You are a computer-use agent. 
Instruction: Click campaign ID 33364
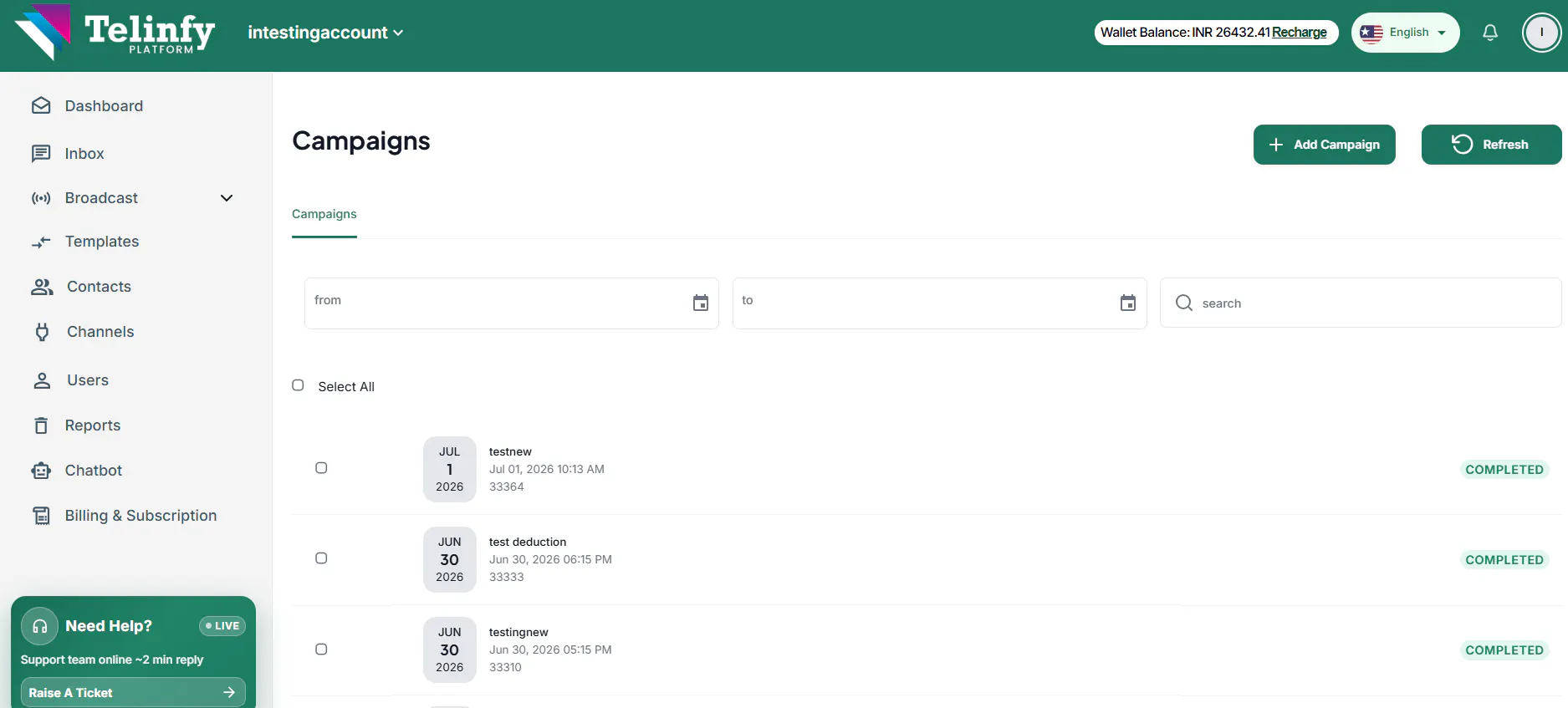[507, 486]
